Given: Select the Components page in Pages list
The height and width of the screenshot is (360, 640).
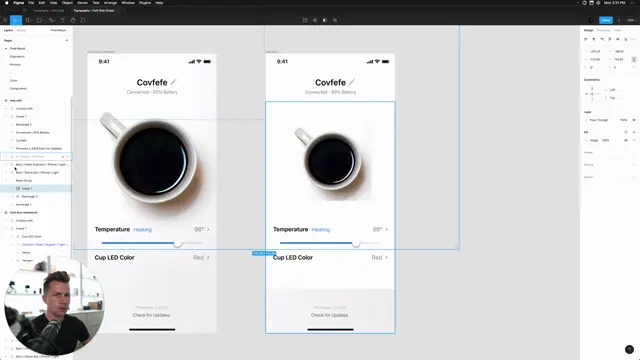Looking at the screenshot, I should [18, 89].
